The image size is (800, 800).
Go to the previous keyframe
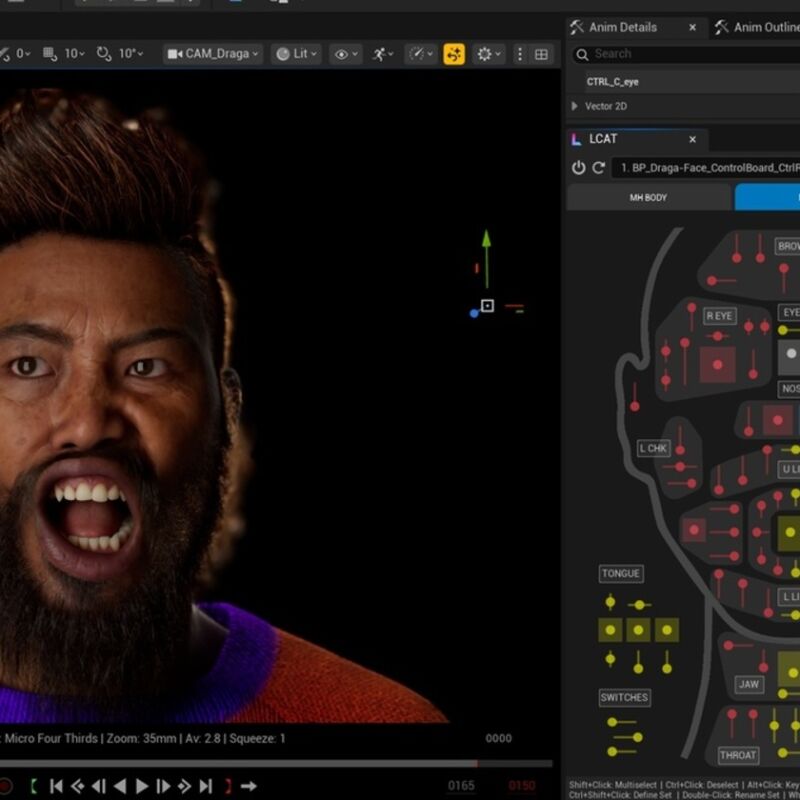click(78, 786)
